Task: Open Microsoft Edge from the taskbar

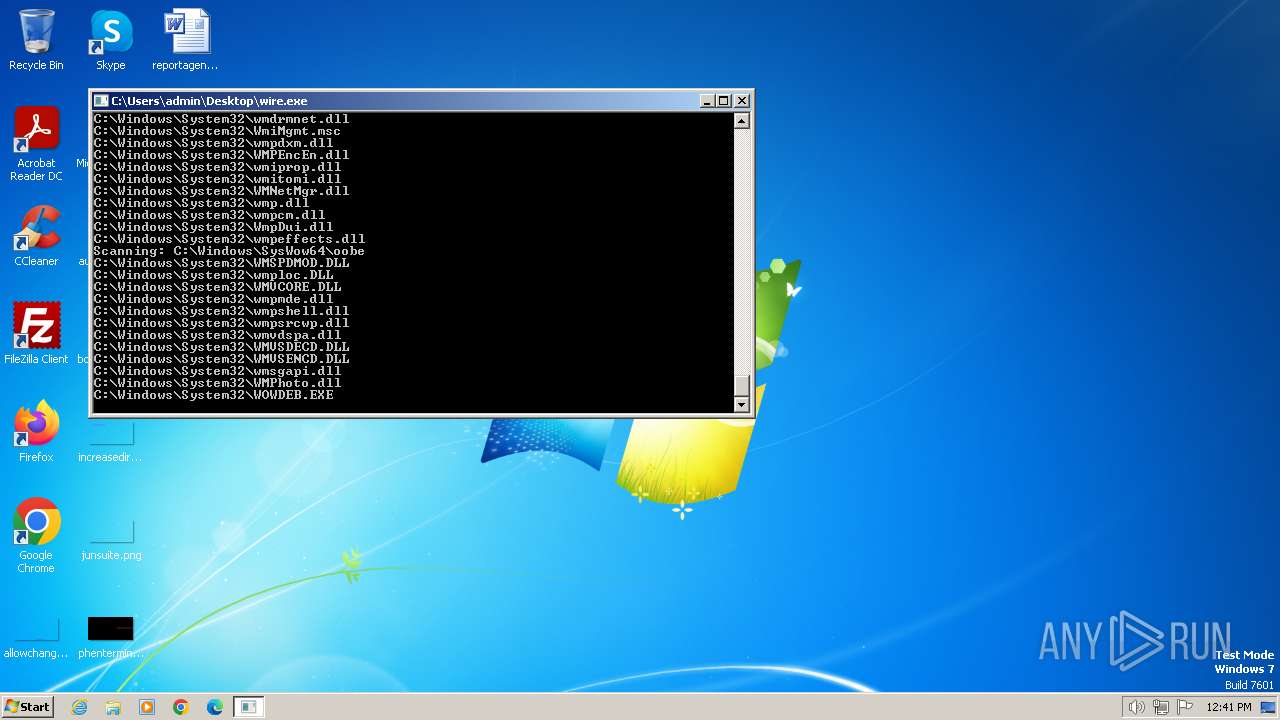Action: pyautogui.click(x=215, y=707)
